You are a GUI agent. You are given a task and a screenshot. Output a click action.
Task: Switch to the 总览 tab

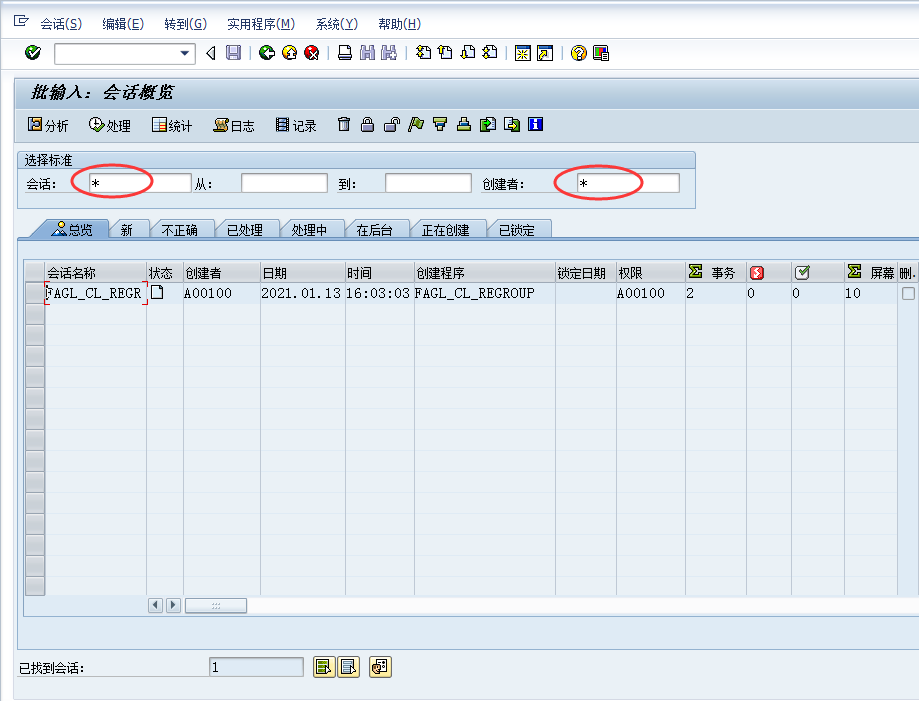point(72,230)
